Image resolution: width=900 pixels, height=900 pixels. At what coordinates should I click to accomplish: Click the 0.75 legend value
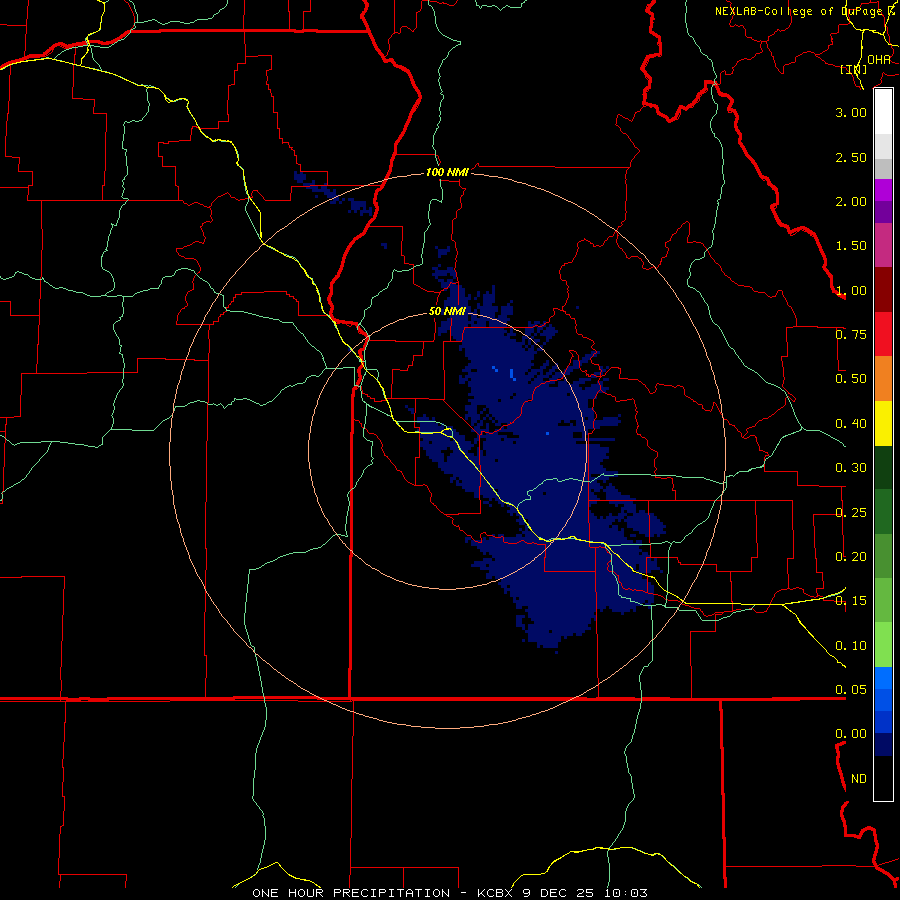[x=851, y=335]
